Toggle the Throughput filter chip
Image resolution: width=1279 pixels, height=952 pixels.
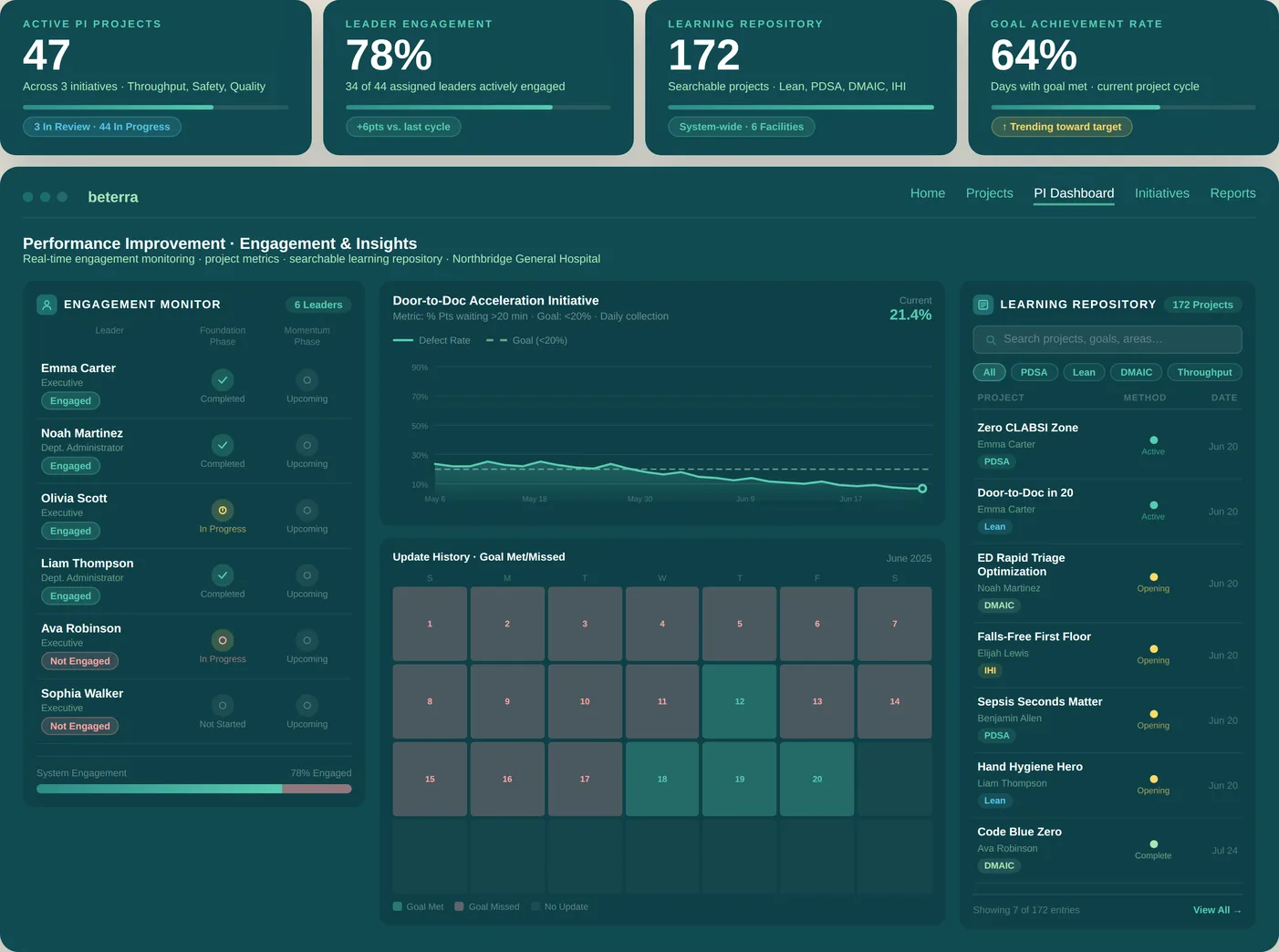[x=1204, y=372]
